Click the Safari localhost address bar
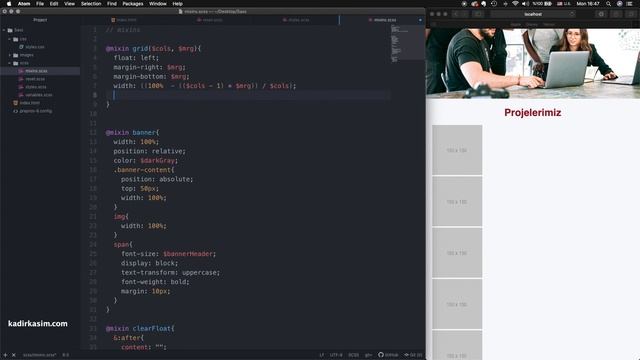Image resolution: width=640 pixels, height=360 pixels. coord(533,14)
